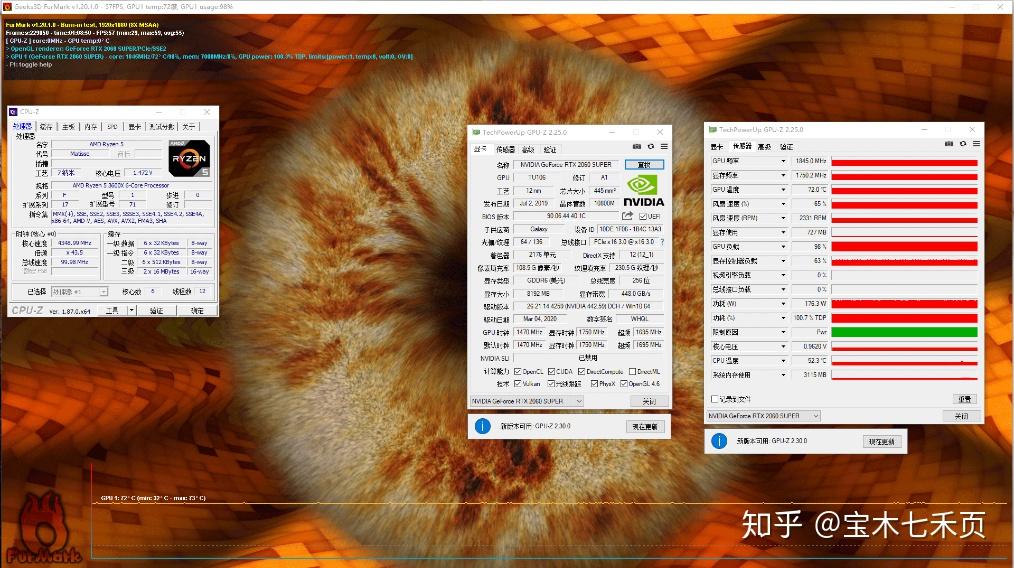Click GPU load red sensor graph
The image size is (1014, 568).
pyautogui.click(x=904, y=246)
